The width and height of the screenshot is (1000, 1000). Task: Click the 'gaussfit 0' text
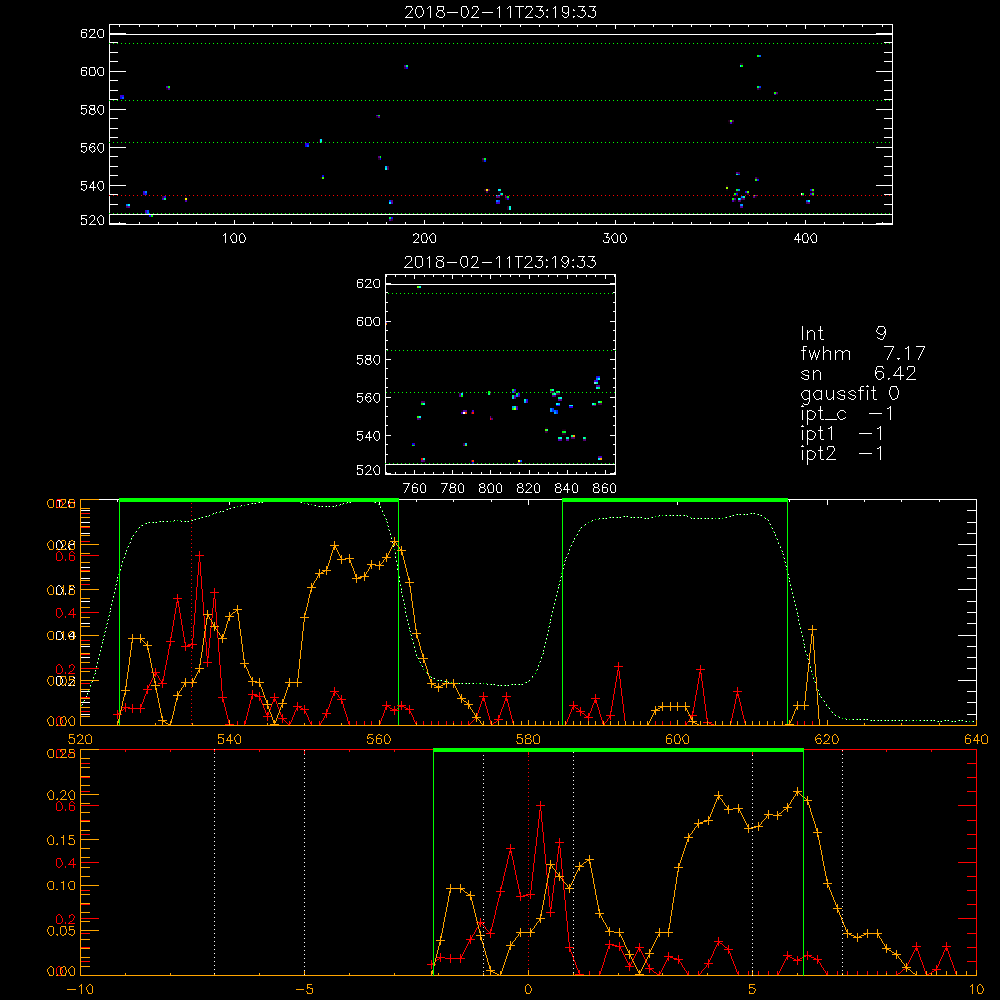[850, 393]
